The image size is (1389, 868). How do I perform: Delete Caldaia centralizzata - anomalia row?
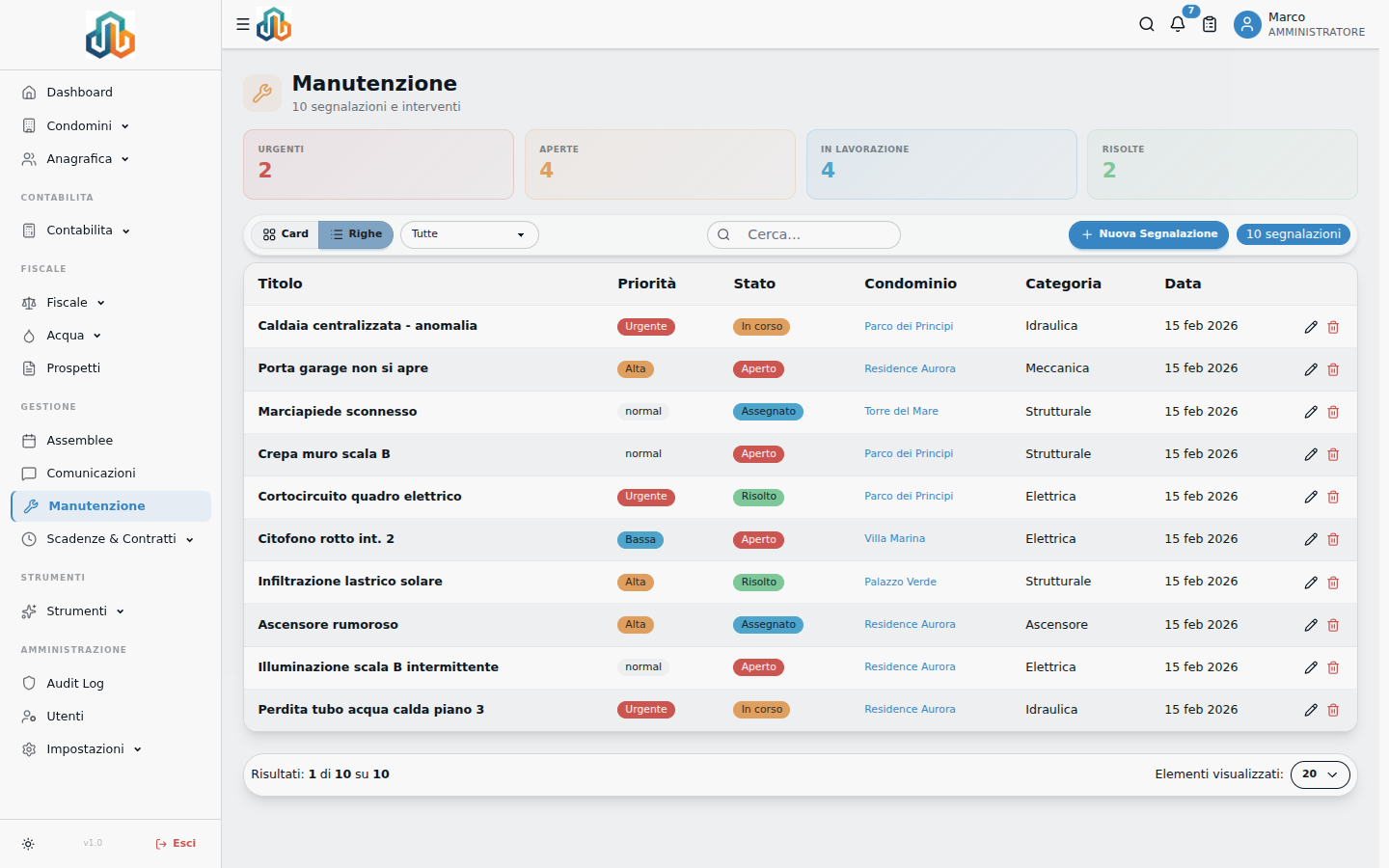coord(1333,327)
